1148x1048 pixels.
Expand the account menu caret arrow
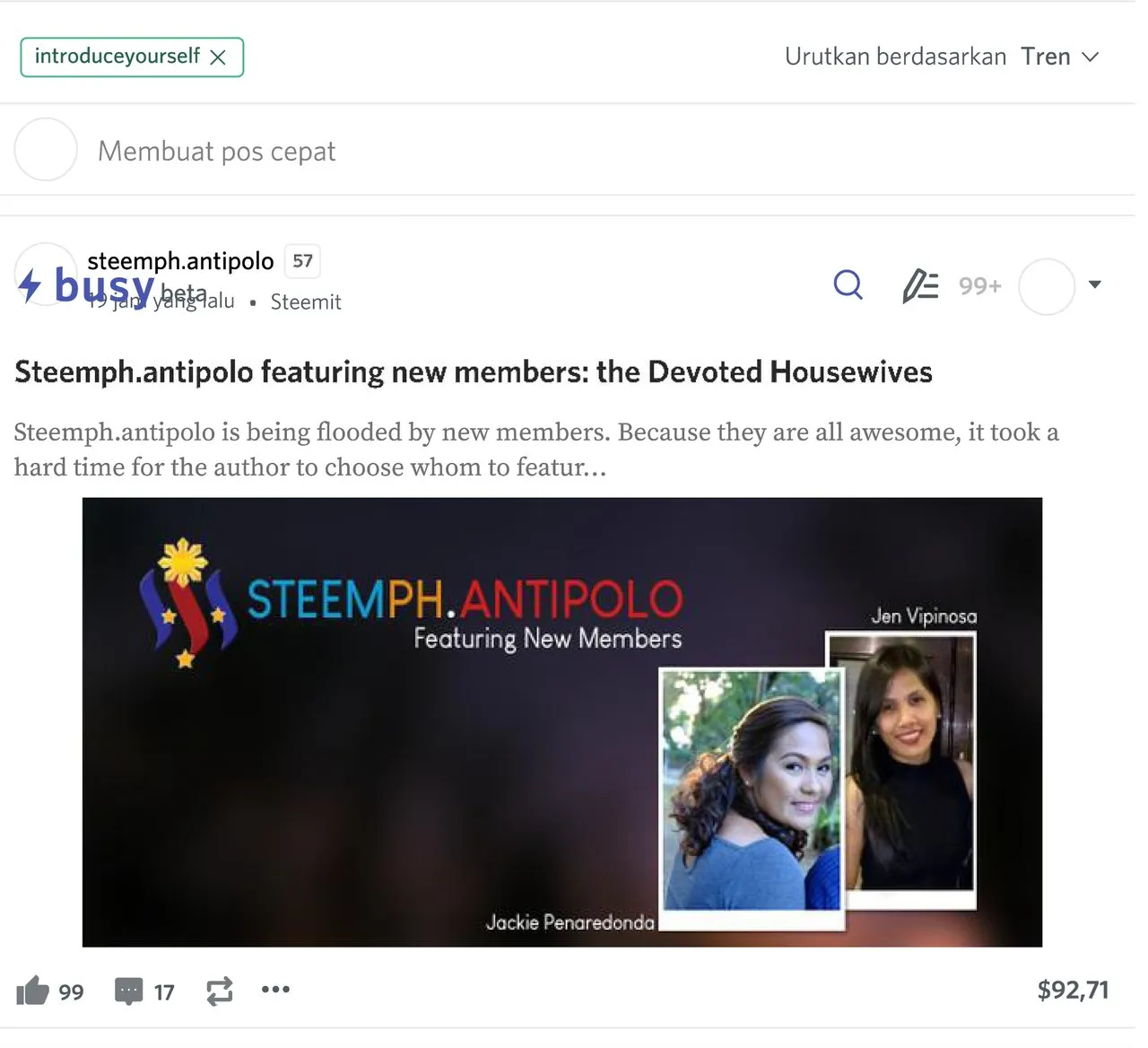pyautogui.click(x=1094, y=284)
